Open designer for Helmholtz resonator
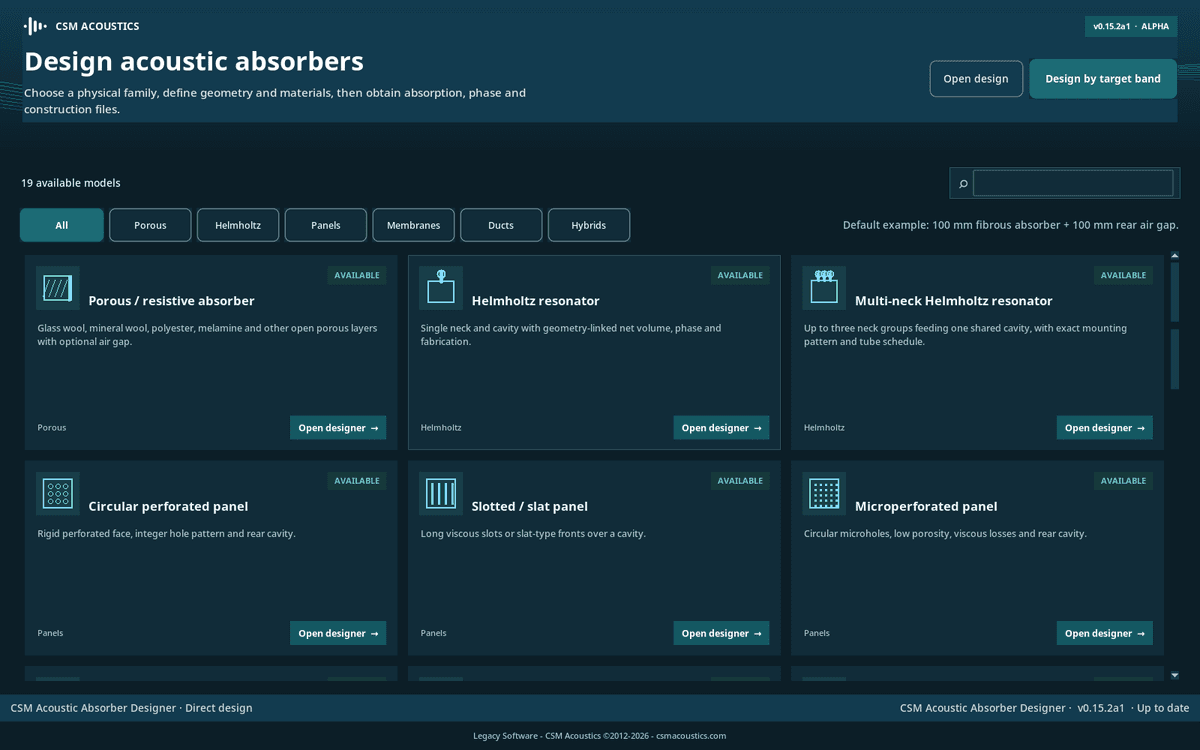Viewport: 1200px width, 750px height. coord(721,428)
